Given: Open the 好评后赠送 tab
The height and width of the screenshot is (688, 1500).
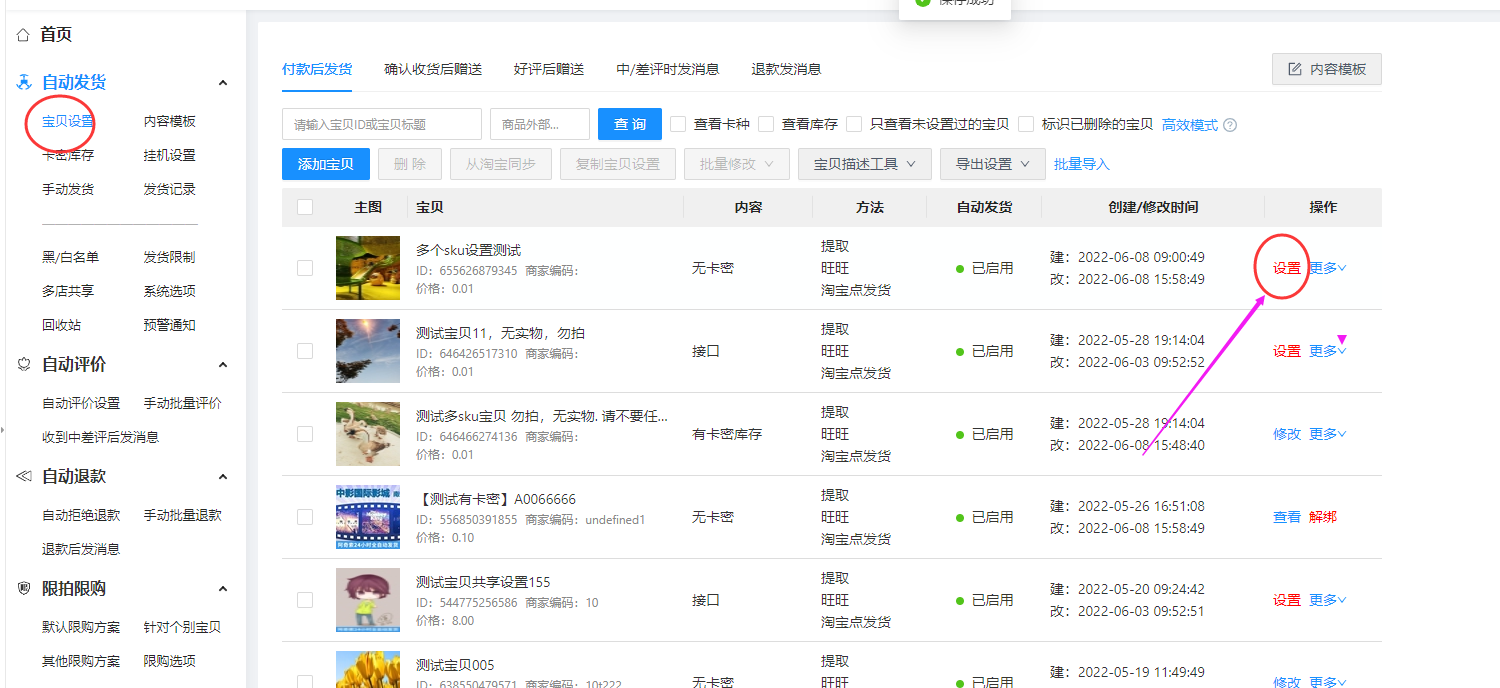Looking at the screenshot, I should coord(549,69).
